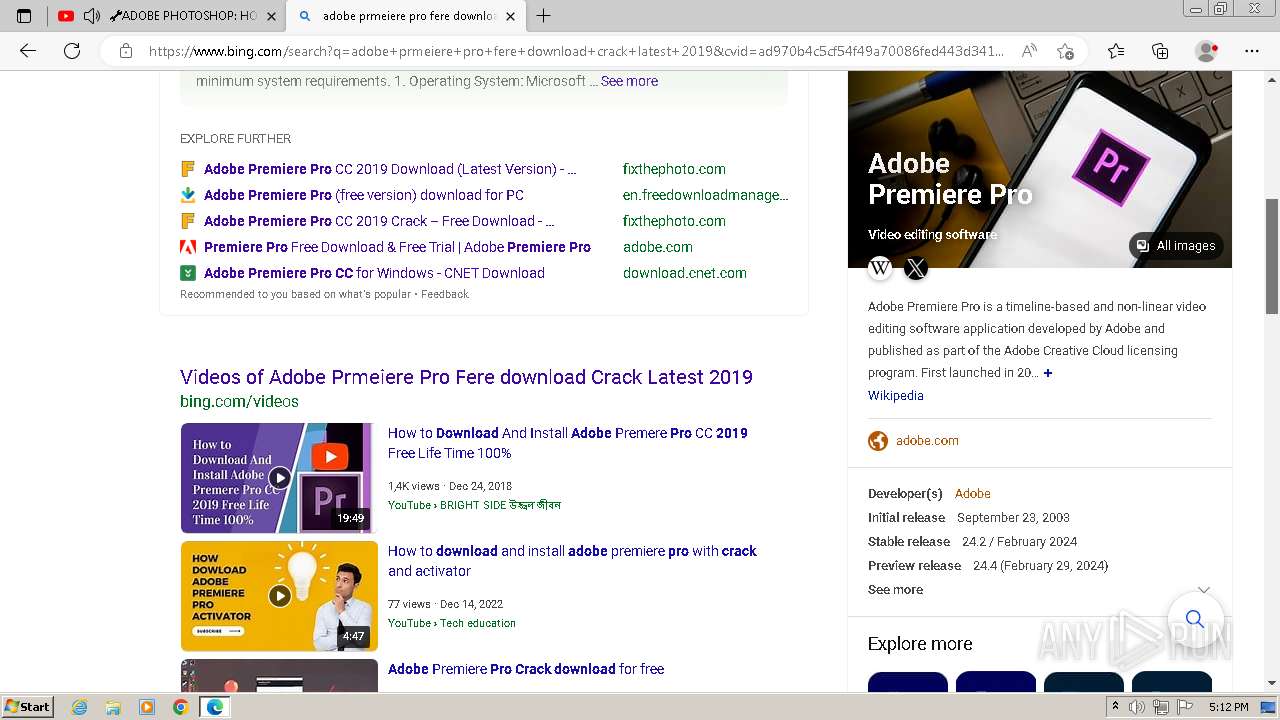Click See more in the snippet
This screenshot has width=1280, height=720.
click(x=629, y=81)
